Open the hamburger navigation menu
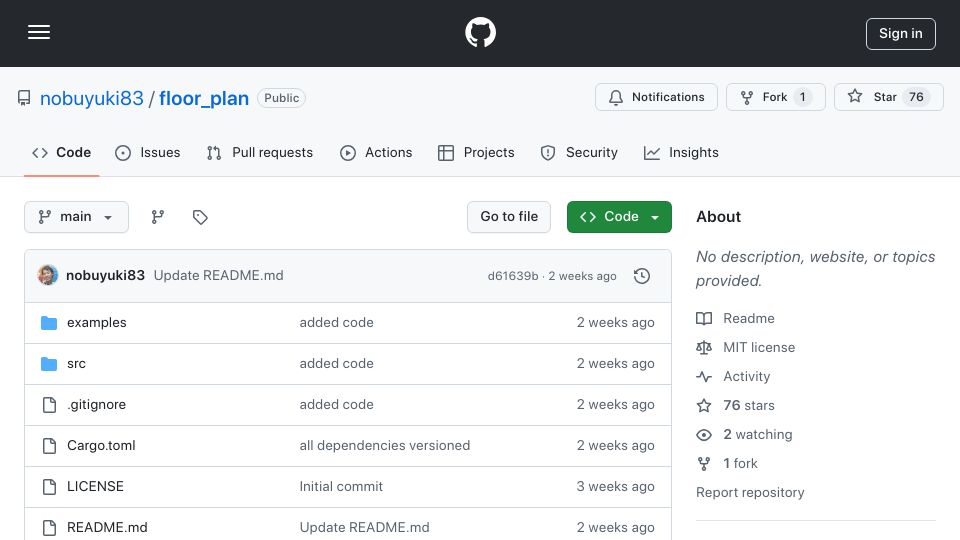The height and width of the screenshot is (540, 960). 39,32
